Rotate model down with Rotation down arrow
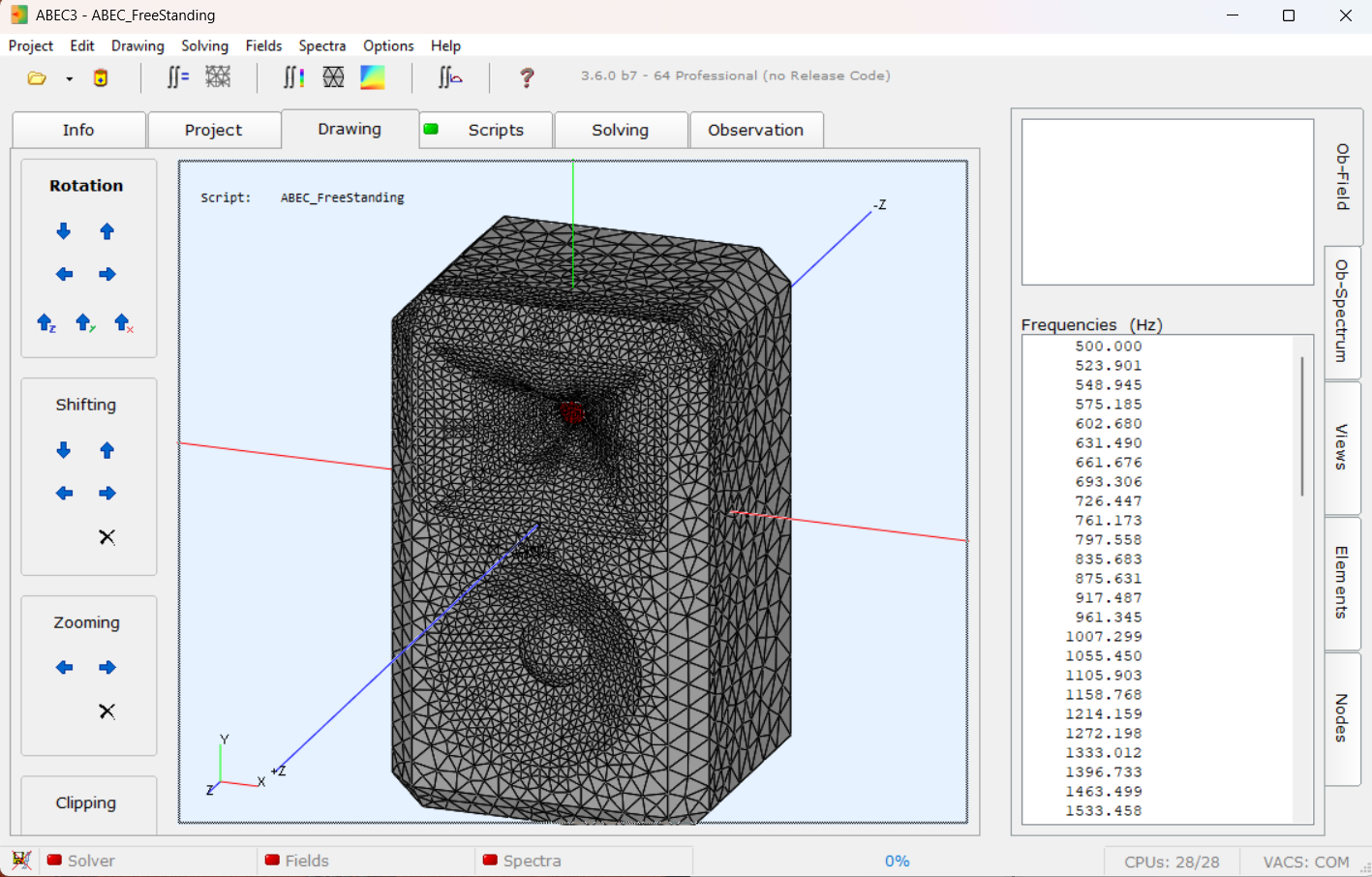Image resolution: width=1372 pixels, height=877 pixels. pos(64,231)
